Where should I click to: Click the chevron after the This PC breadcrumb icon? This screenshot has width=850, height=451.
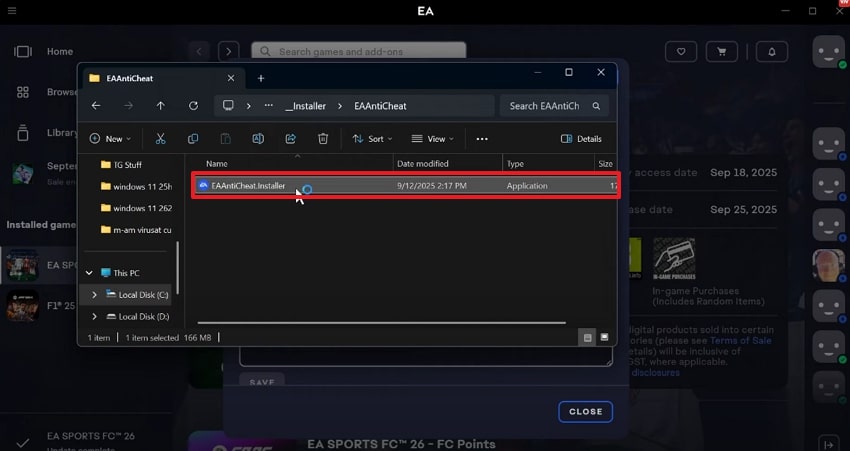(x=248, y=106)
